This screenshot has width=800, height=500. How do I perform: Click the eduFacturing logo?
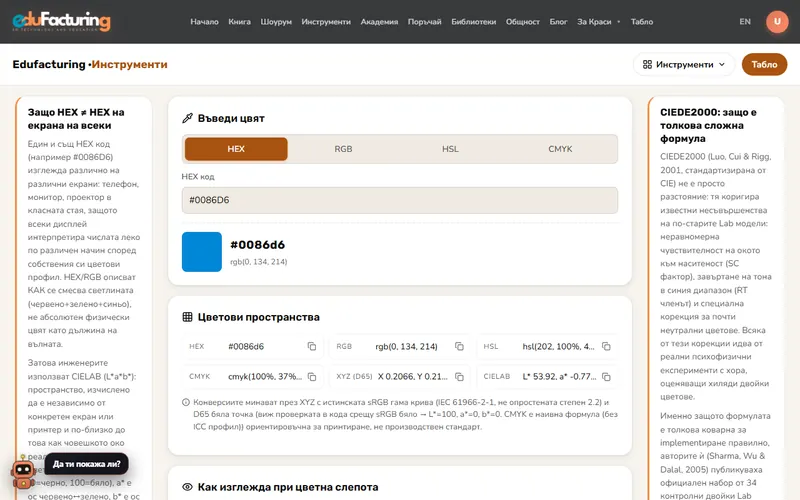pos(61,22)
